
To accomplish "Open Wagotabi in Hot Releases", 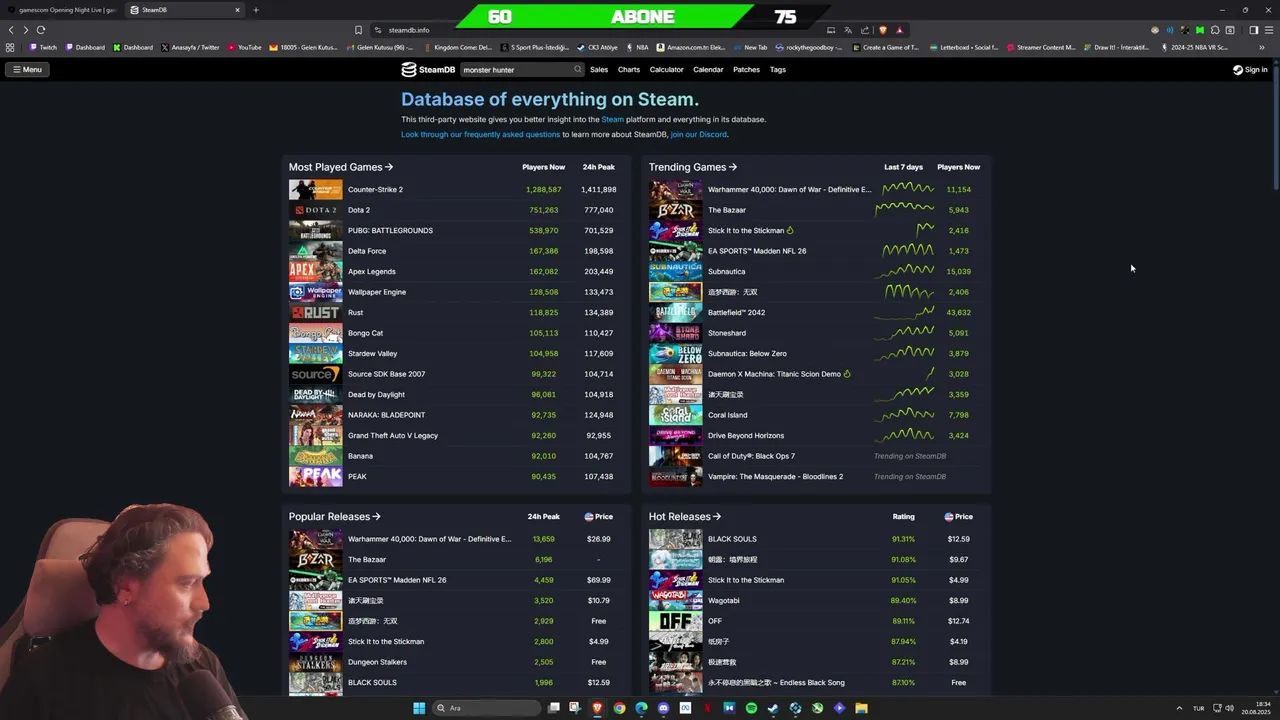I will 724,600.
